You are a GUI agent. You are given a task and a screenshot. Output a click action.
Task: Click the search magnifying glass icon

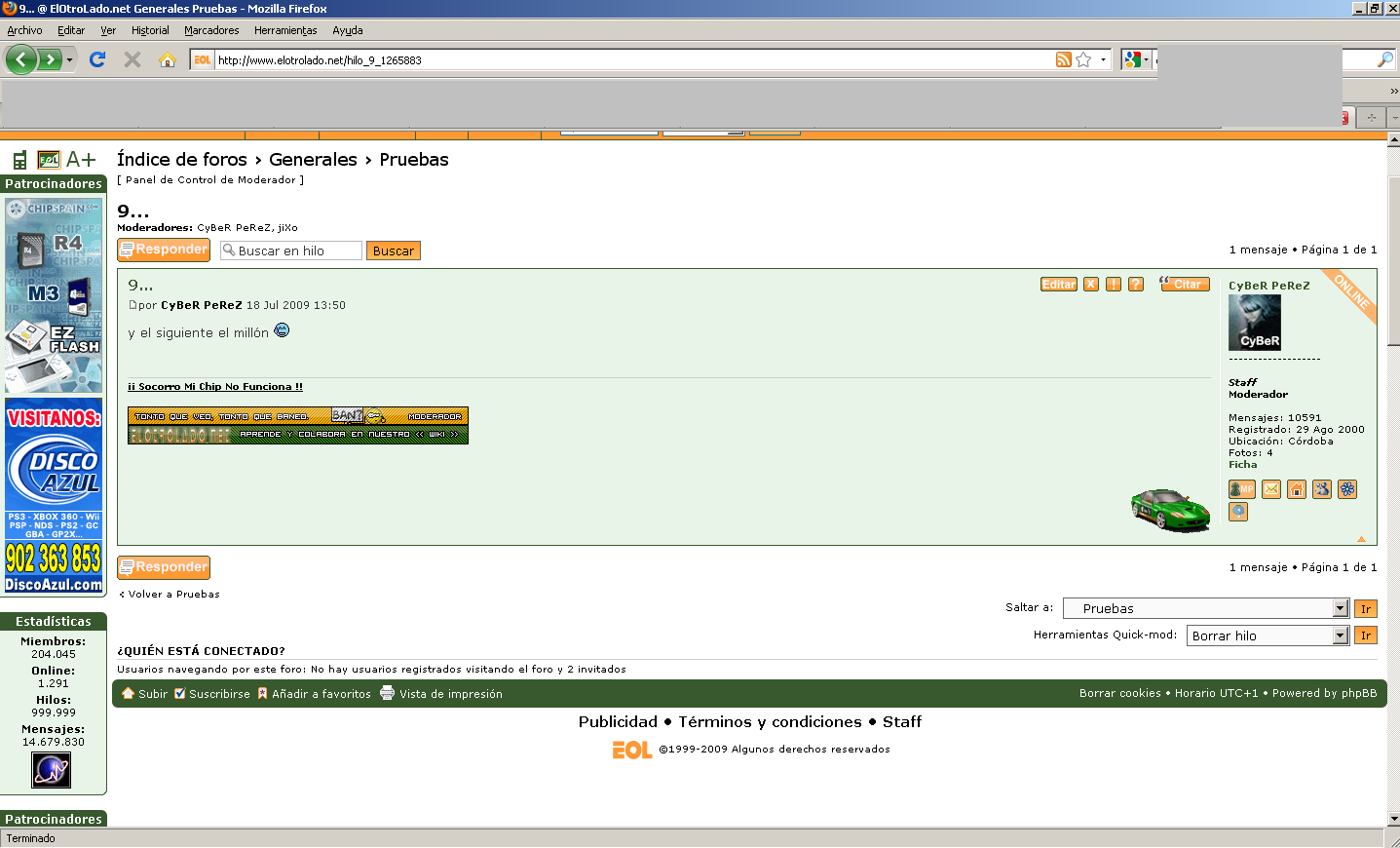point(1385,60)
